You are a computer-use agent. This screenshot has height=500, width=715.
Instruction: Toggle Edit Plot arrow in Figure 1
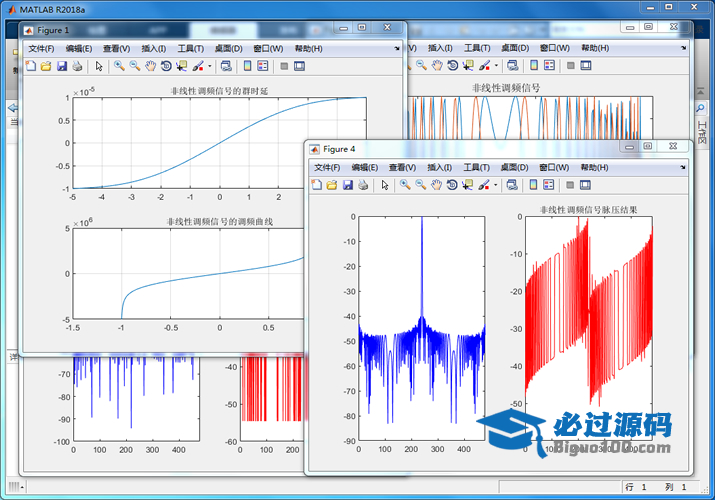tap(98, 66)
